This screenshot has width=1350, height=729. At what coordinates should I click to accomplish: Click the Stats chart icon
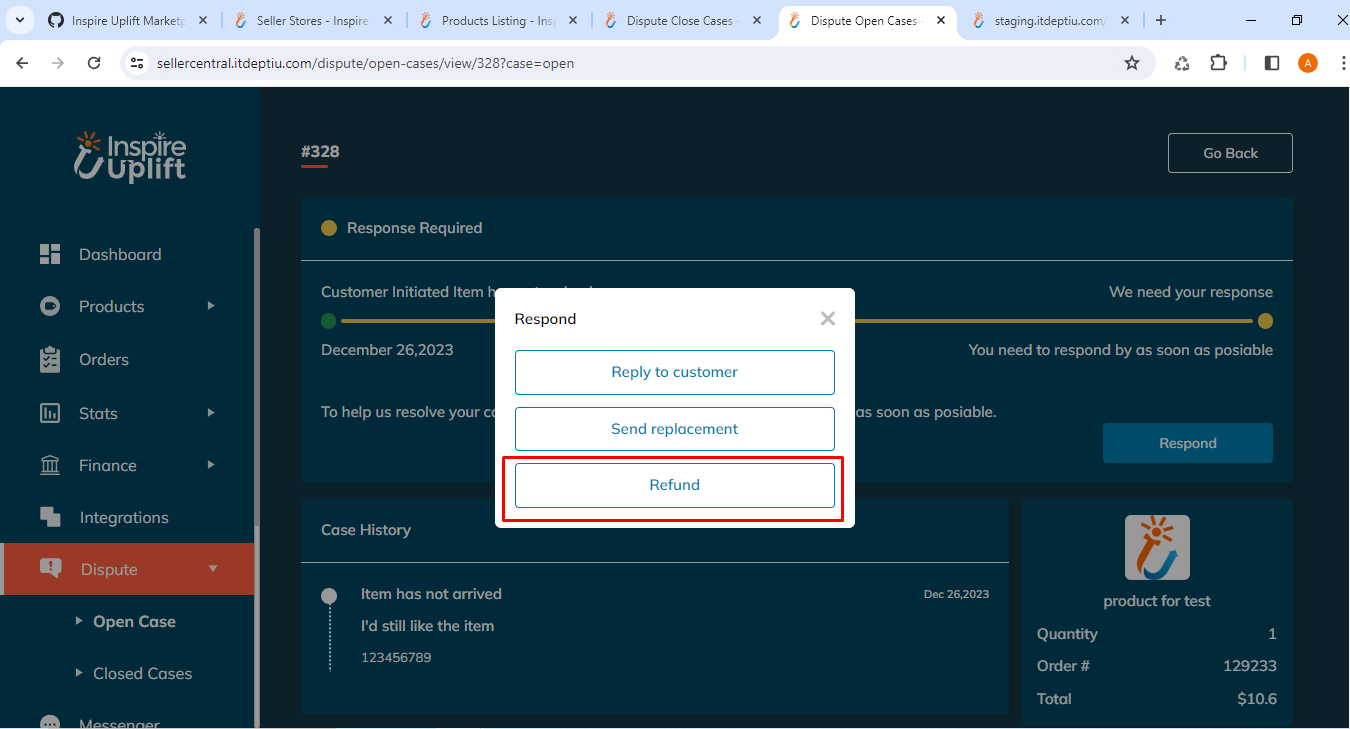click(x=50, y=413)
